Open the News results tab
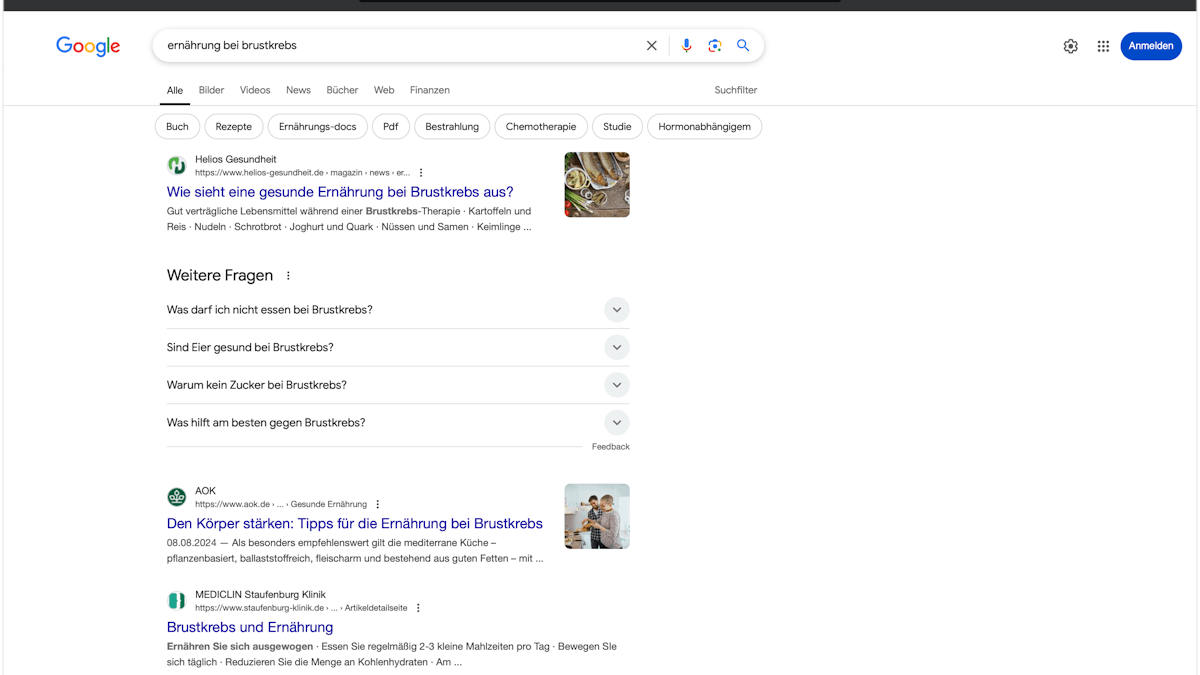Image resolution: width=1200 pixels, height=675 pixels. click(x=298, y=90)
